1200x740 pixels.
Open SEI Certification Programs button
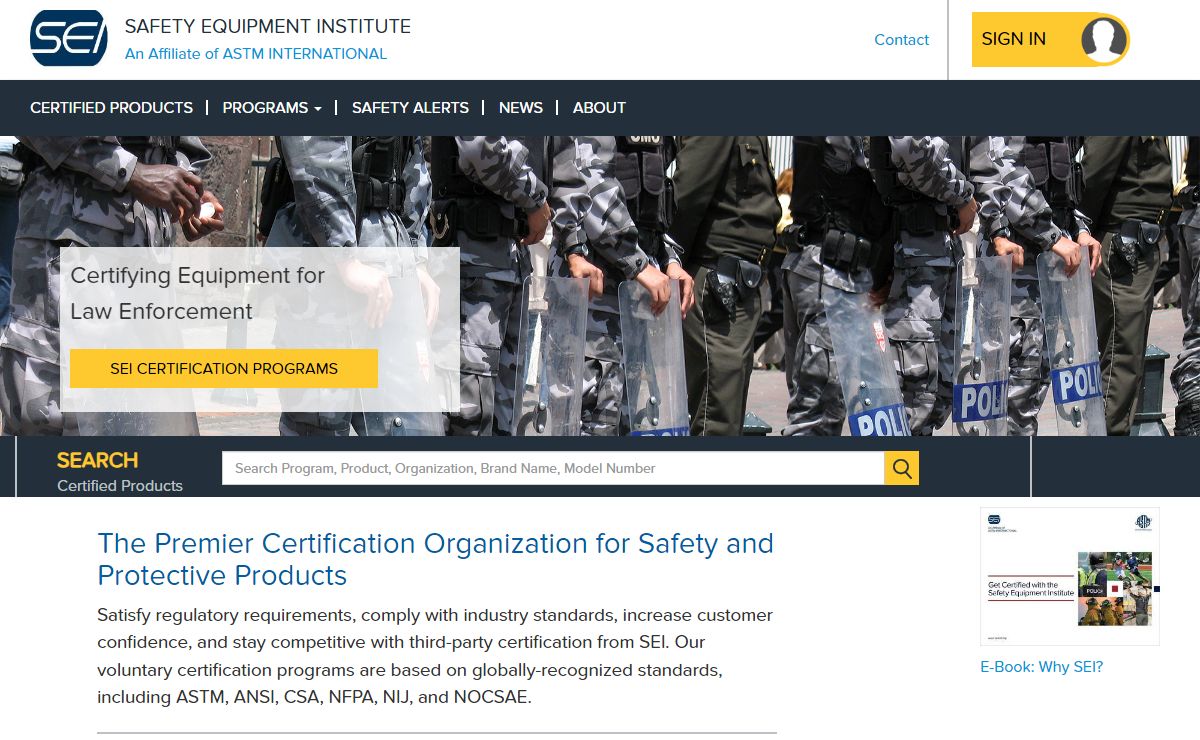click(x=224, y=368)
